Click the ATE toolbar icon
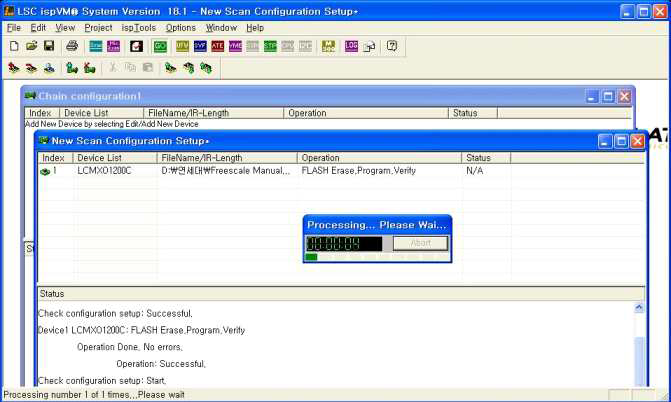Viewport: 671px width, 402px height. click(x=217, y=46)
